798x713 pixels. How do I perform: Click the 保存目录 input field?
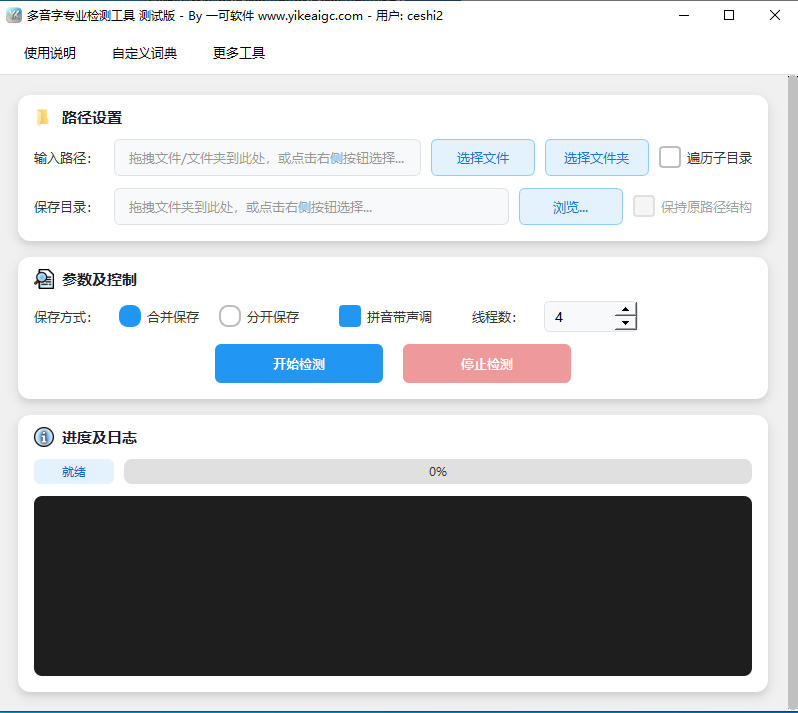[x=311, y=207]
